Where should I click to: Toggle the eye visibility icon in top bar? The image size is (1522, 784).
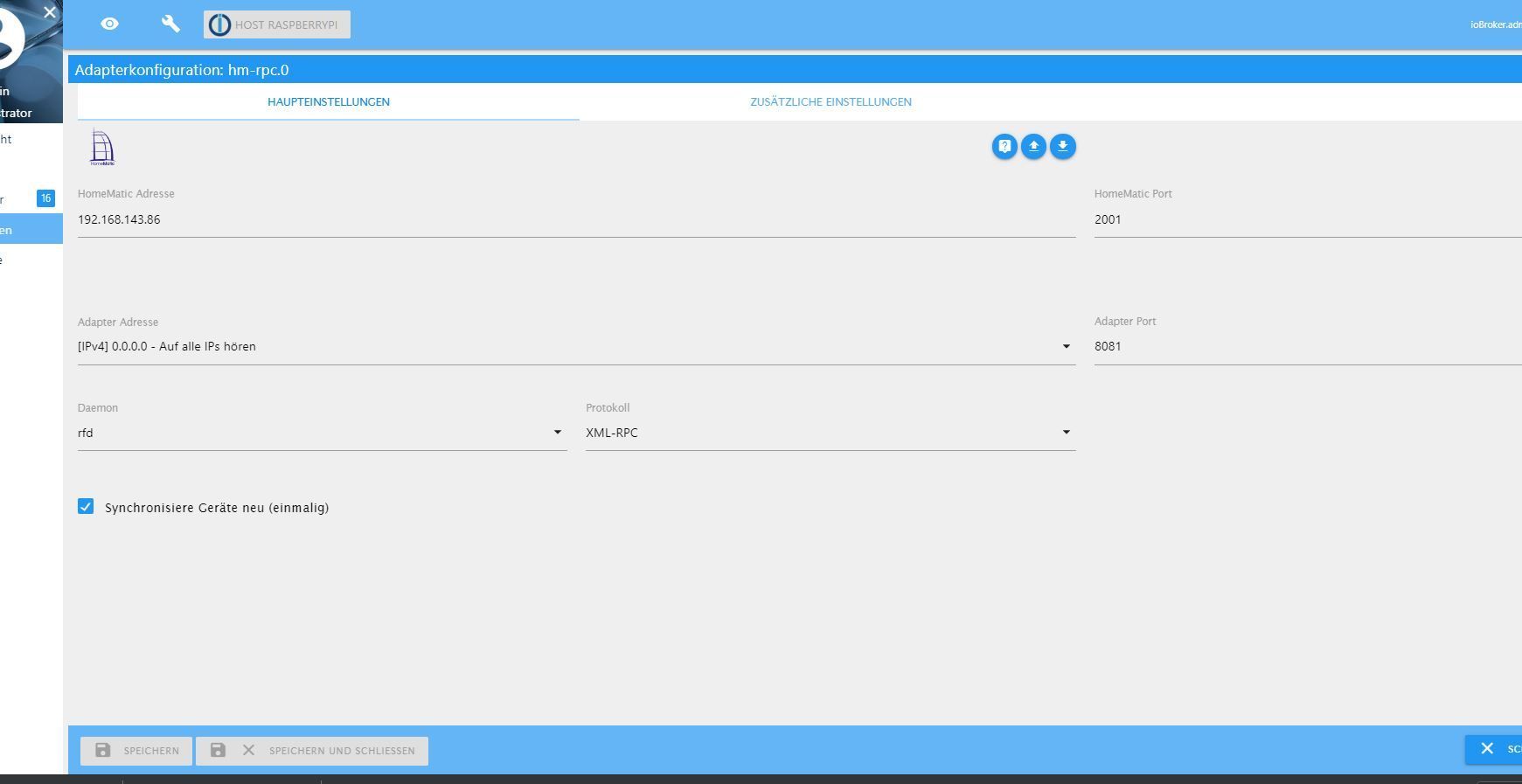coord(109,24)
